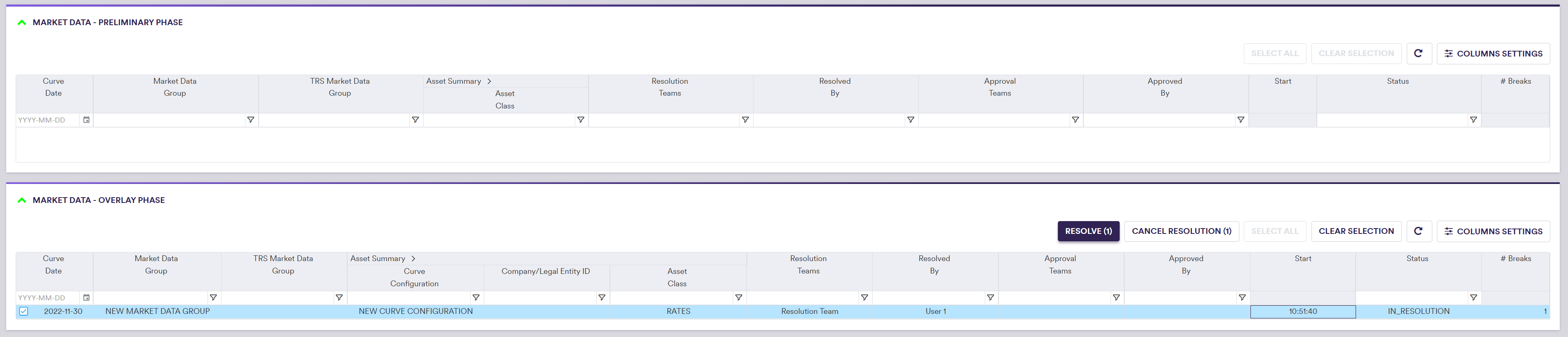Click Clear Selection in Overlay Phase
The image size is (1568, 337).
pos(1356,231)
